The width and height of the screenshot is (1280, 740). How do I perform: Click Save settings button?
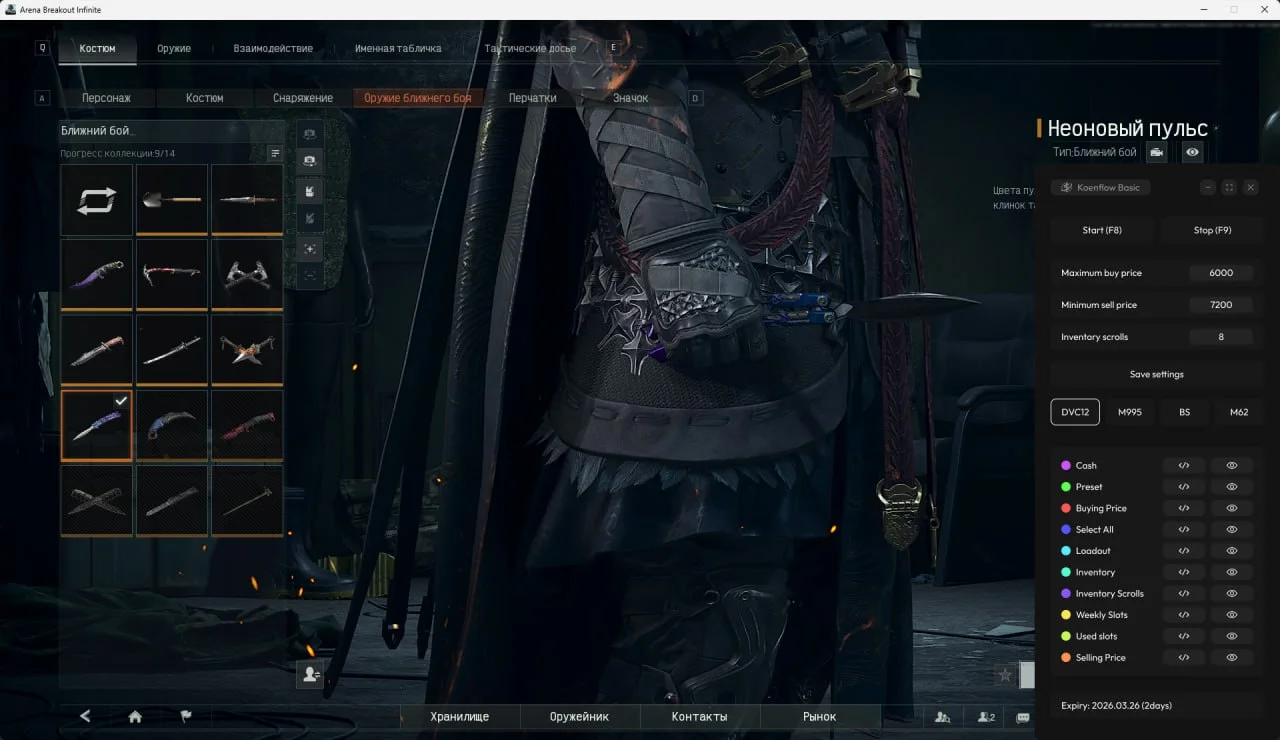(x=1156, y=374)
